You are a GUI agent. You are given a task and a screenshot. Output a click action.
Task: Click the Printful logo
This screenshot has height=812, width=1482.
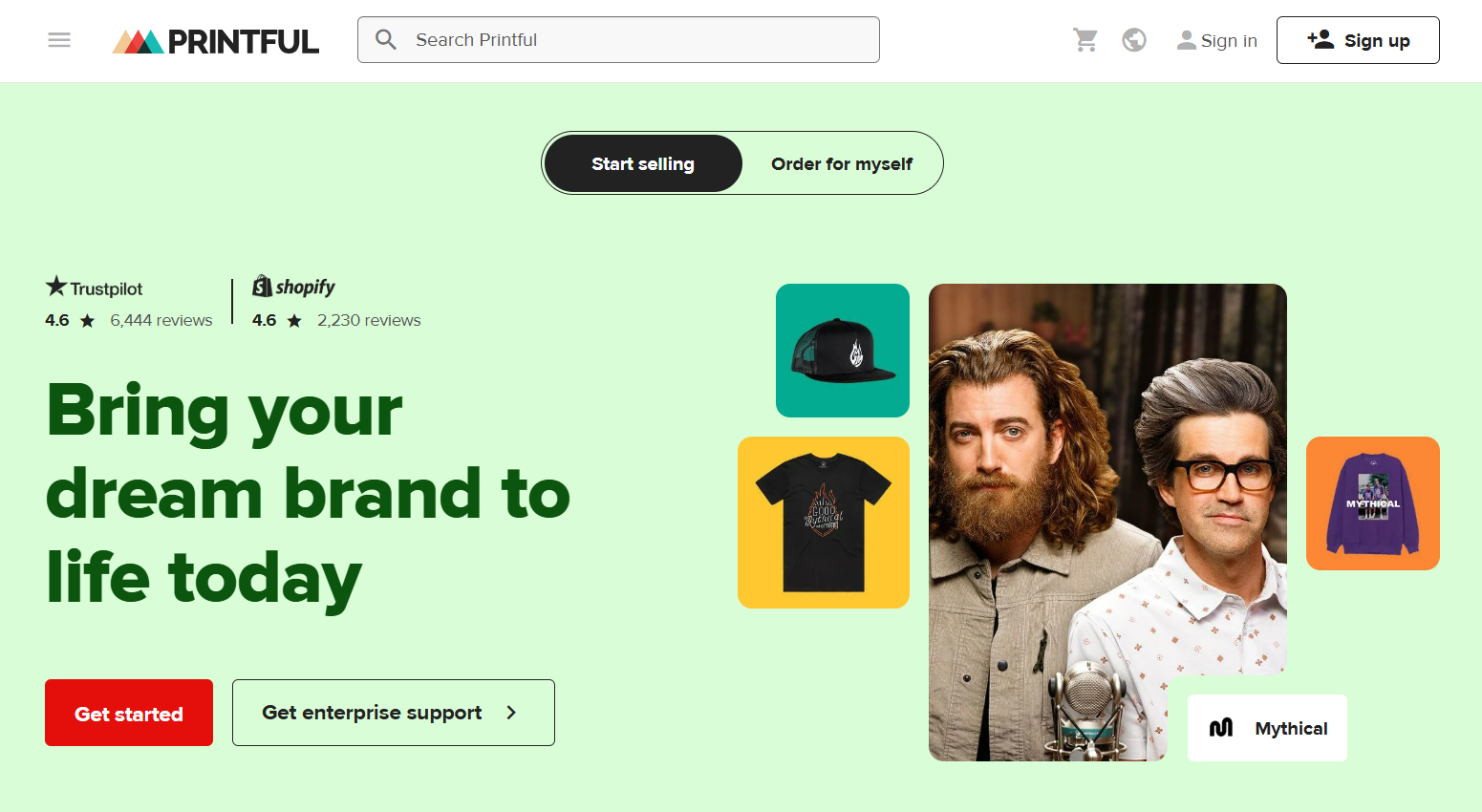point(214,39)
